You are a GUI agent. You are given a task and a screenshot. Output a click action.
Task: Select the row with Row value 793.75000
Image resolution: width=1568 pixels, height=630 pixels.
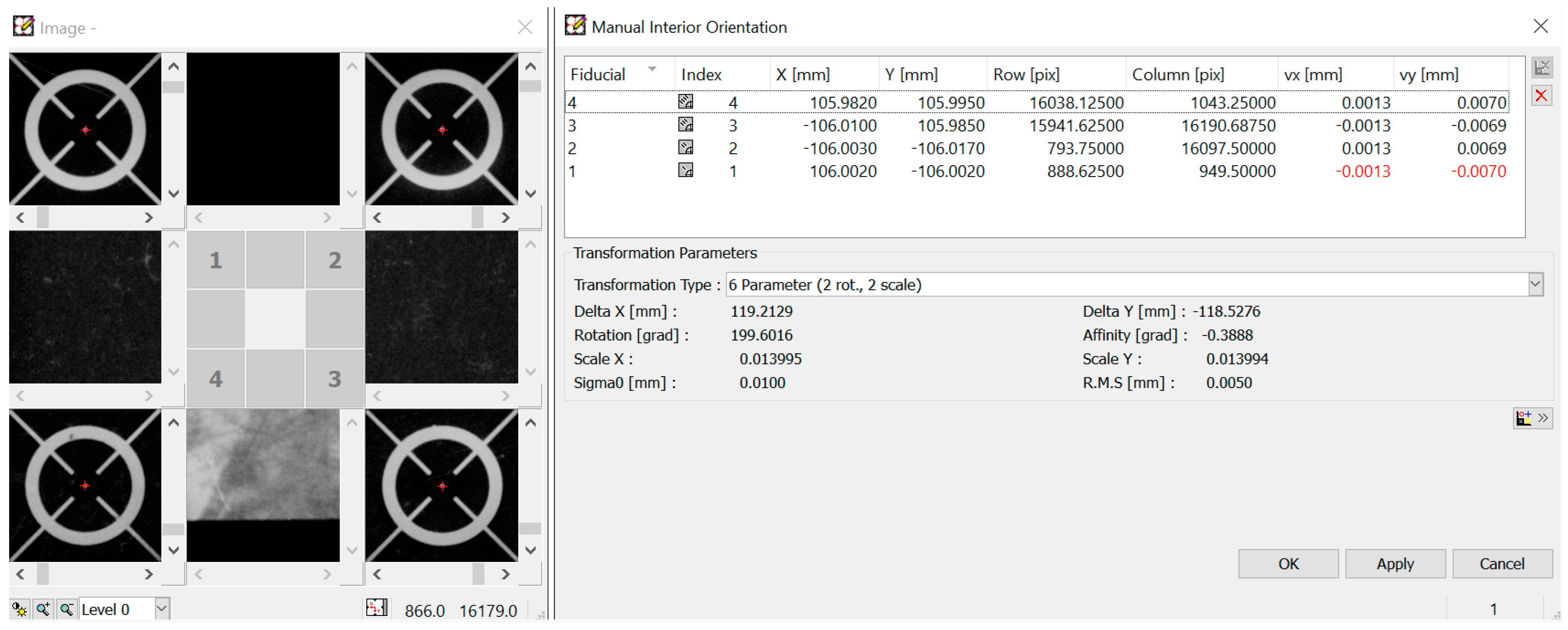(1037, 148)
